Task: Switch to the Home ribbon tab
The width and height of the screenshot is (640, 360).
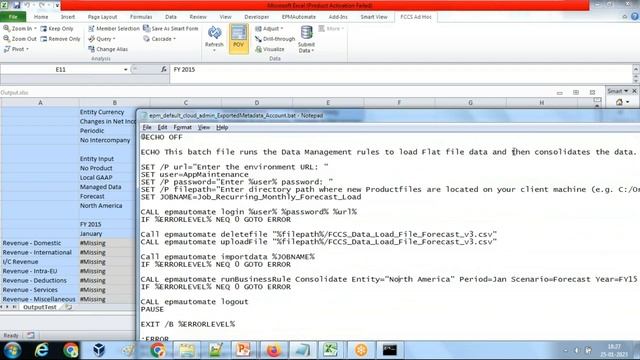Action: coord(41,17)
